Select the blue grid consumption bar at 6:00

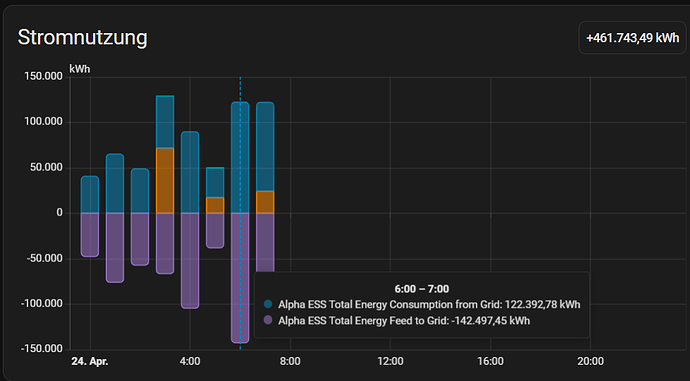[x=240, y=158]
